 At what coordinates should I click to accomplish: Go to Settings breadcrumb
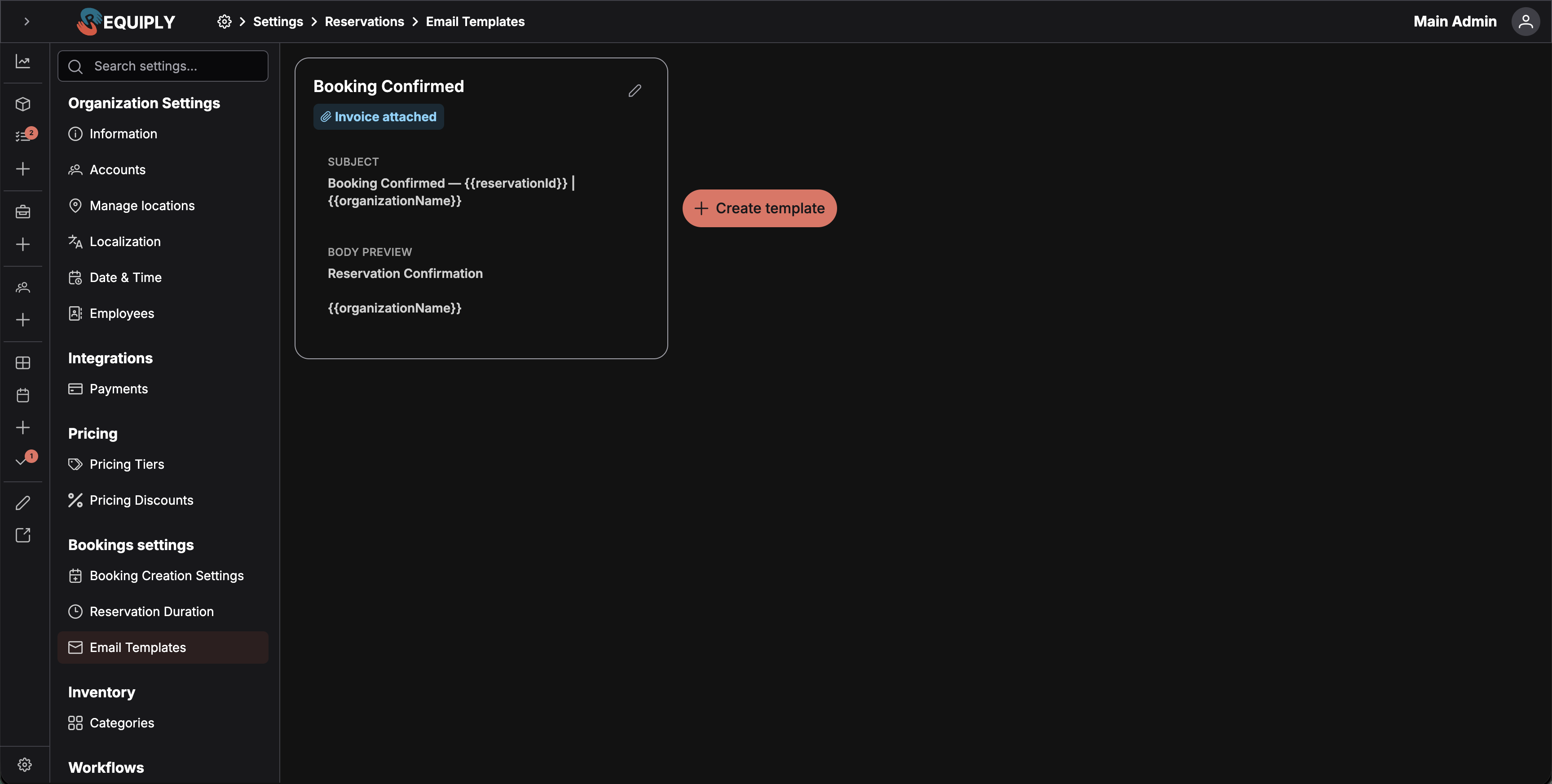(278, 21)
